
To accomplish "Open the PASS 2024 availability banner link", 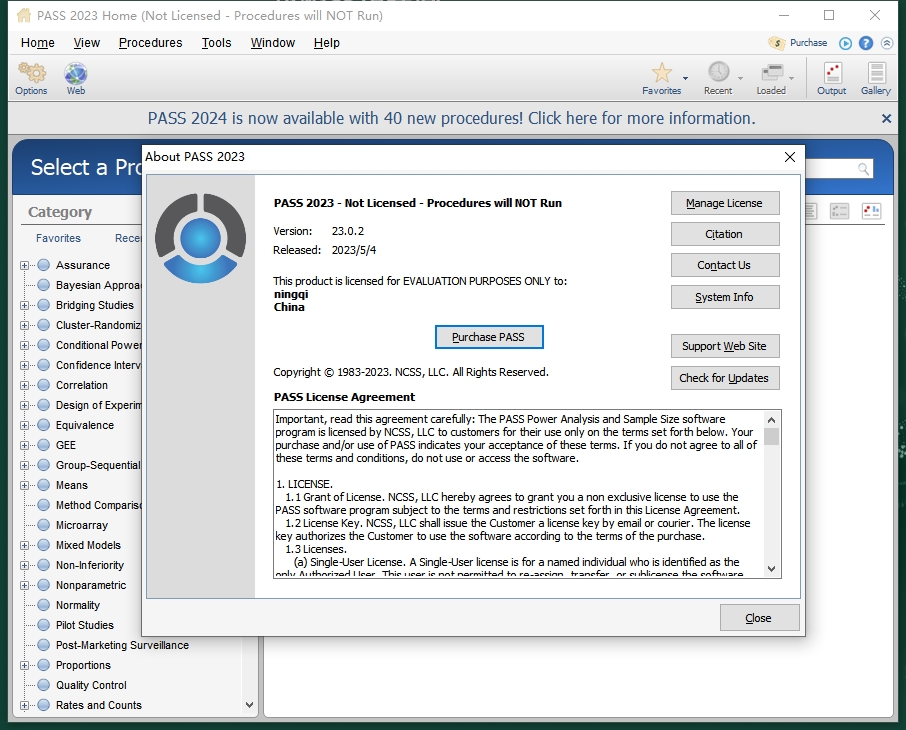I will point(451,118).
